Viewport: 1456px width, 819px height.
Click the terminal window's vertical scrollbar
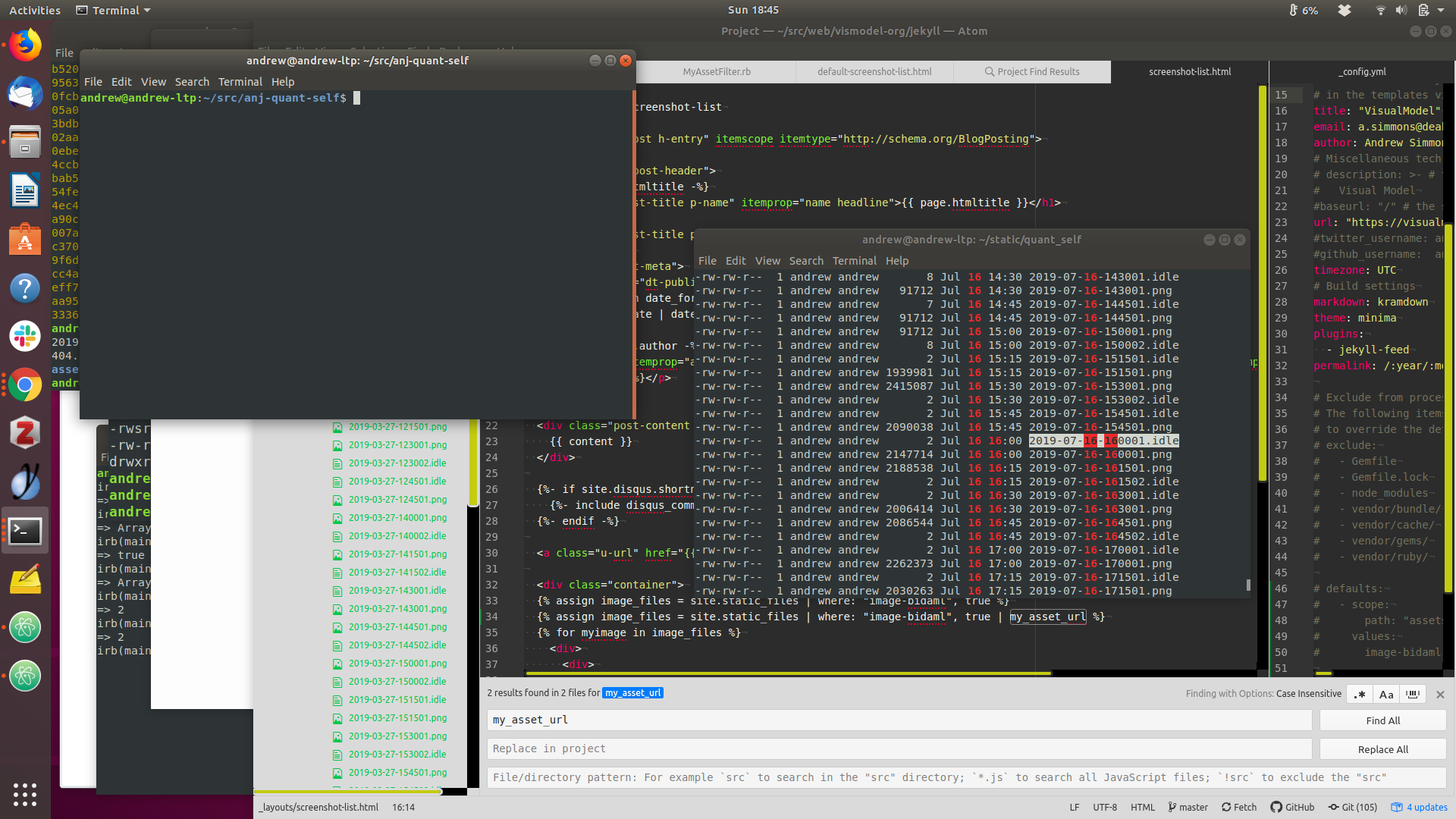click(633, 254)
